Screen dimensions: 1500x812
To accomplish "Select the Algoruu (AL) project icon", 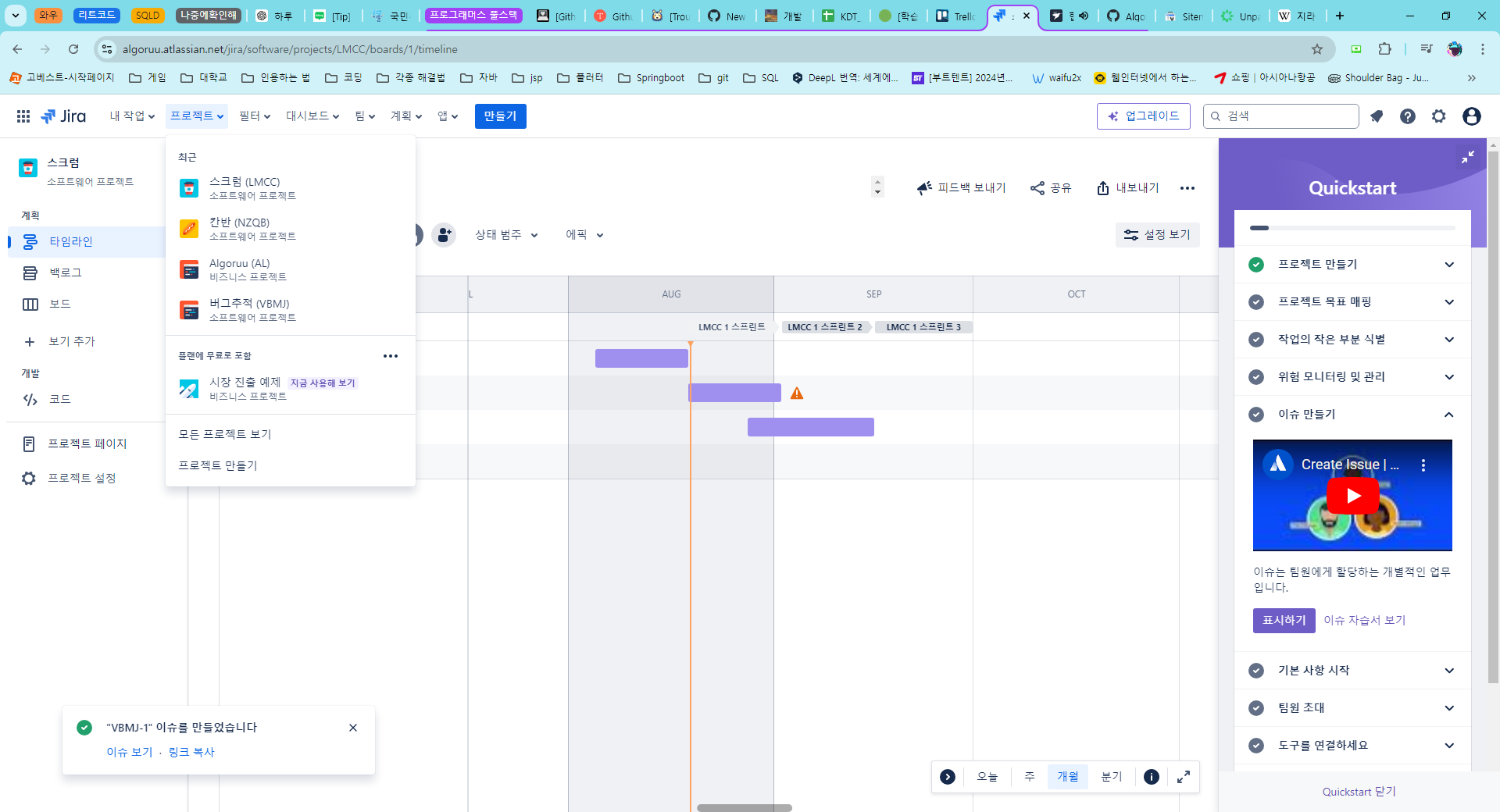I will 189,269.
